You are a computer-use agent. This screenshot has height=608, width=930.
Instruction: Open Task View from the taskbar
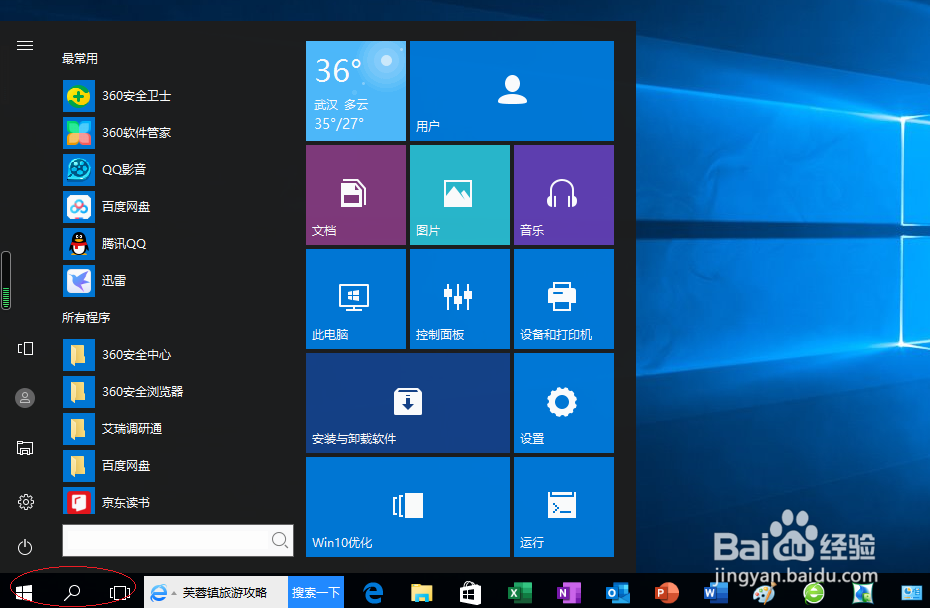(x=120, y=592)
